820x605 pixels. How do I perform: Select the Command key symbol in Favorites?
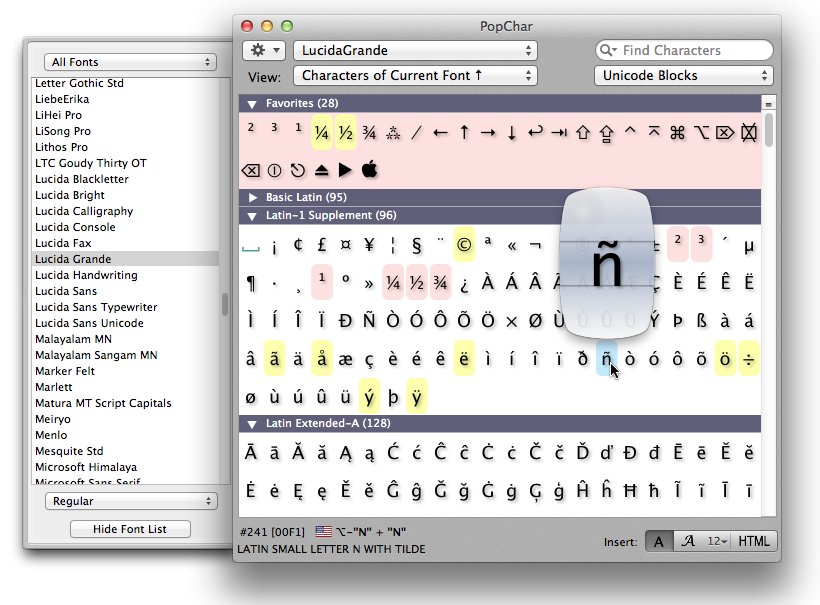pos(677,132)
